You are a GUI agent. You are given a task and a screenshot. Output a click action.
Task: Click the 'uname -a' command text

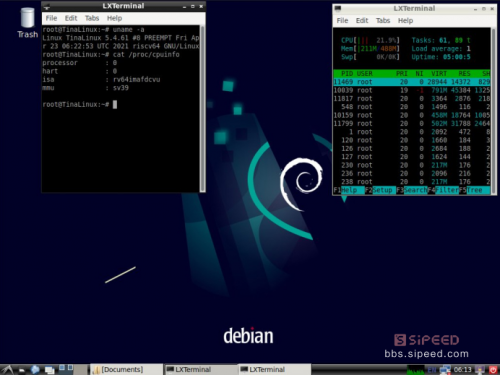tap(129, 30)
